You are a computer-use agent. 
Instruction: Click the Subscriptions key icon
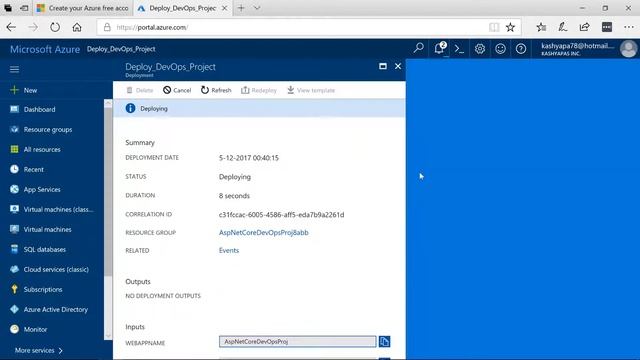[x=14, y=289]
